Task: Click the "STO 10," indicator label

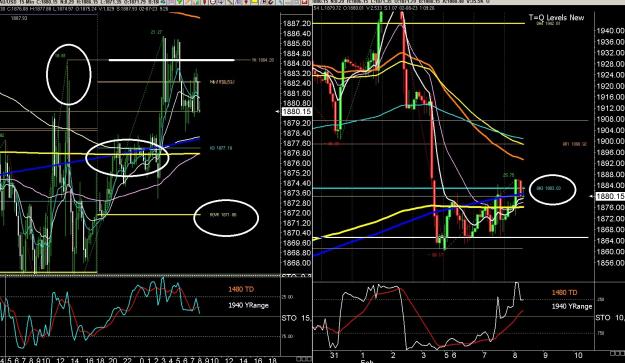Action: [x=610, y=318]
